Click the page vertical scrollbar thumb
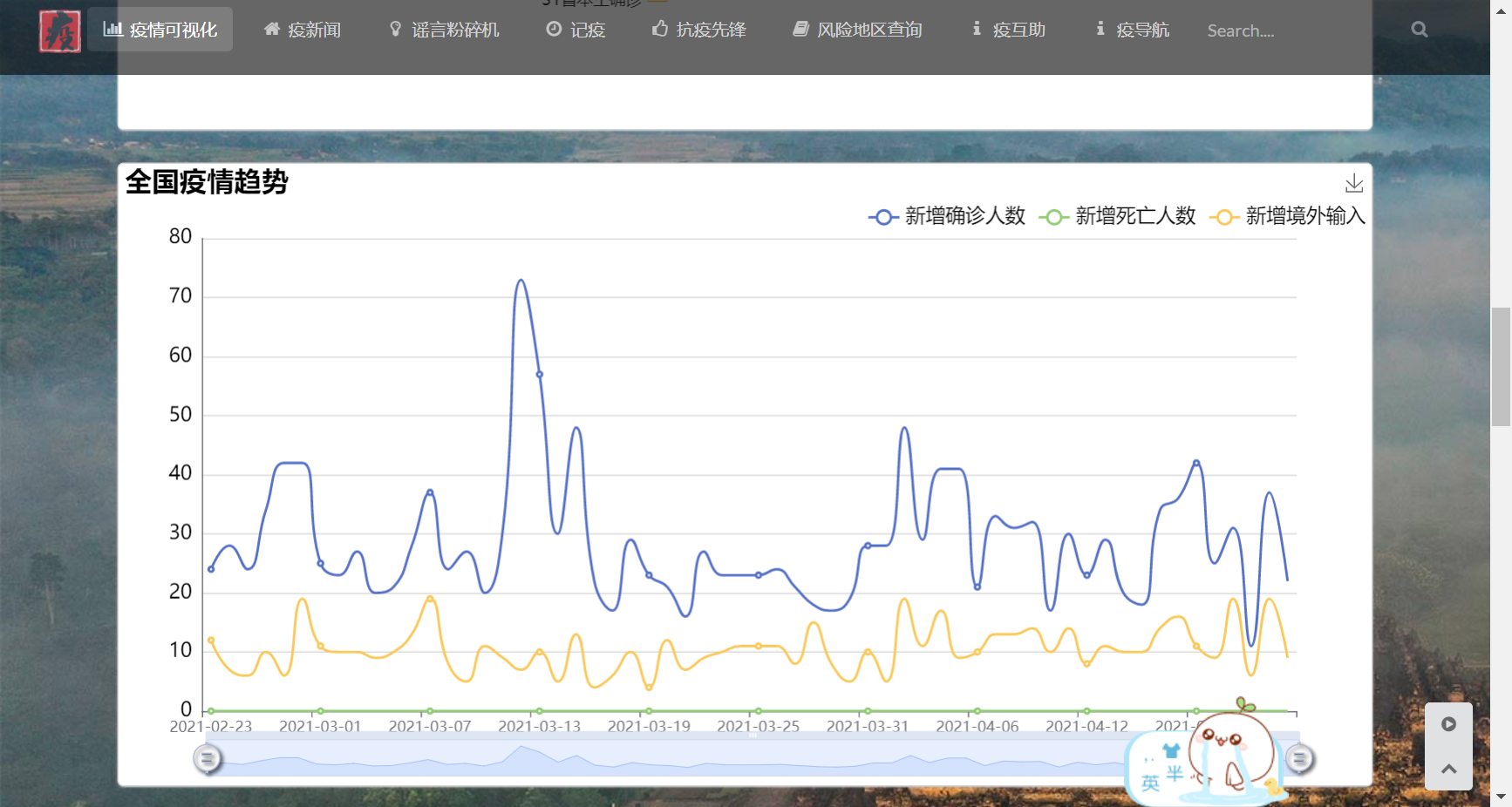1512x807 pixels. 1501,366
